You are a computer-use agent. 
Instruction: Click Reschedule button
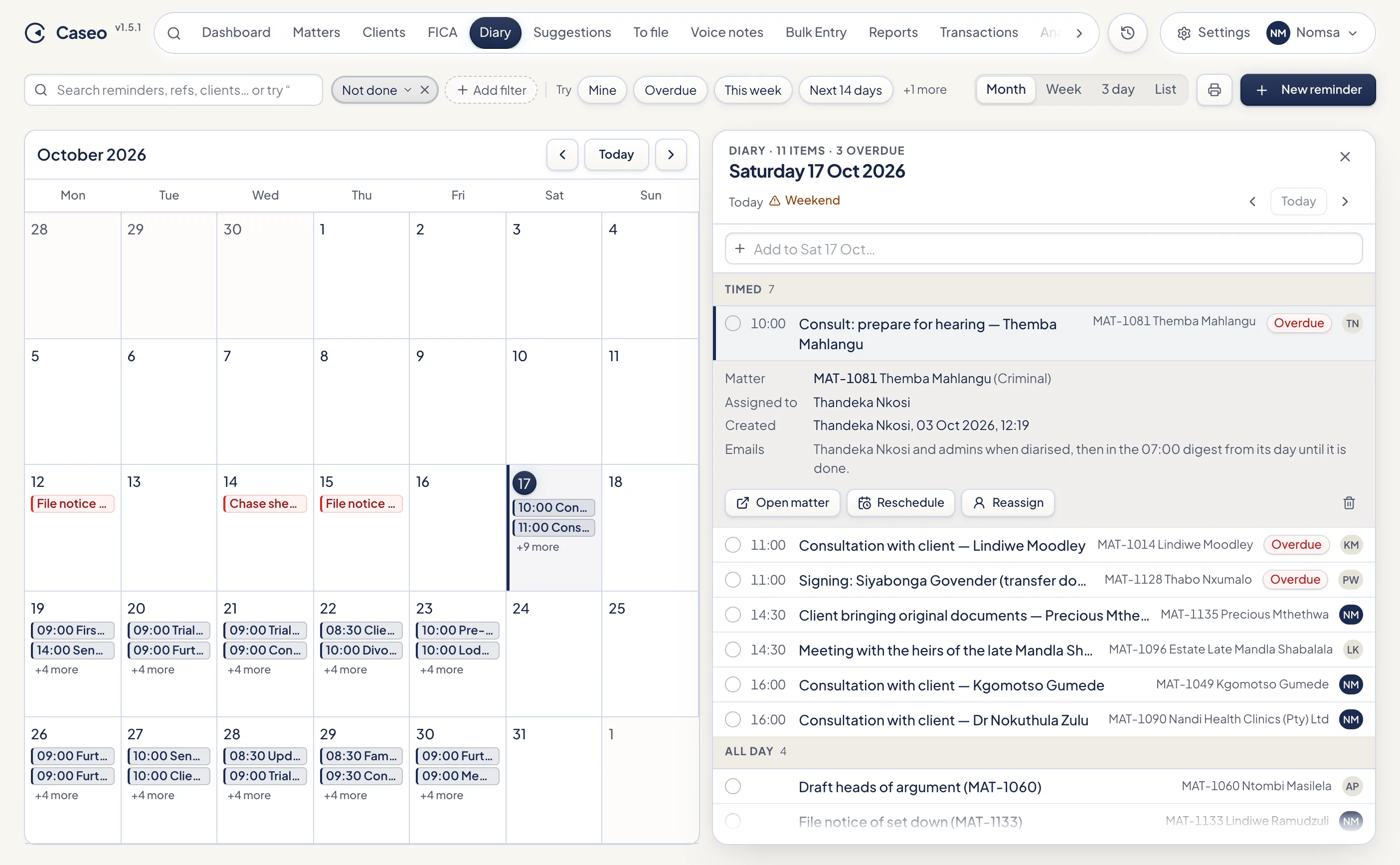point(901,503)
